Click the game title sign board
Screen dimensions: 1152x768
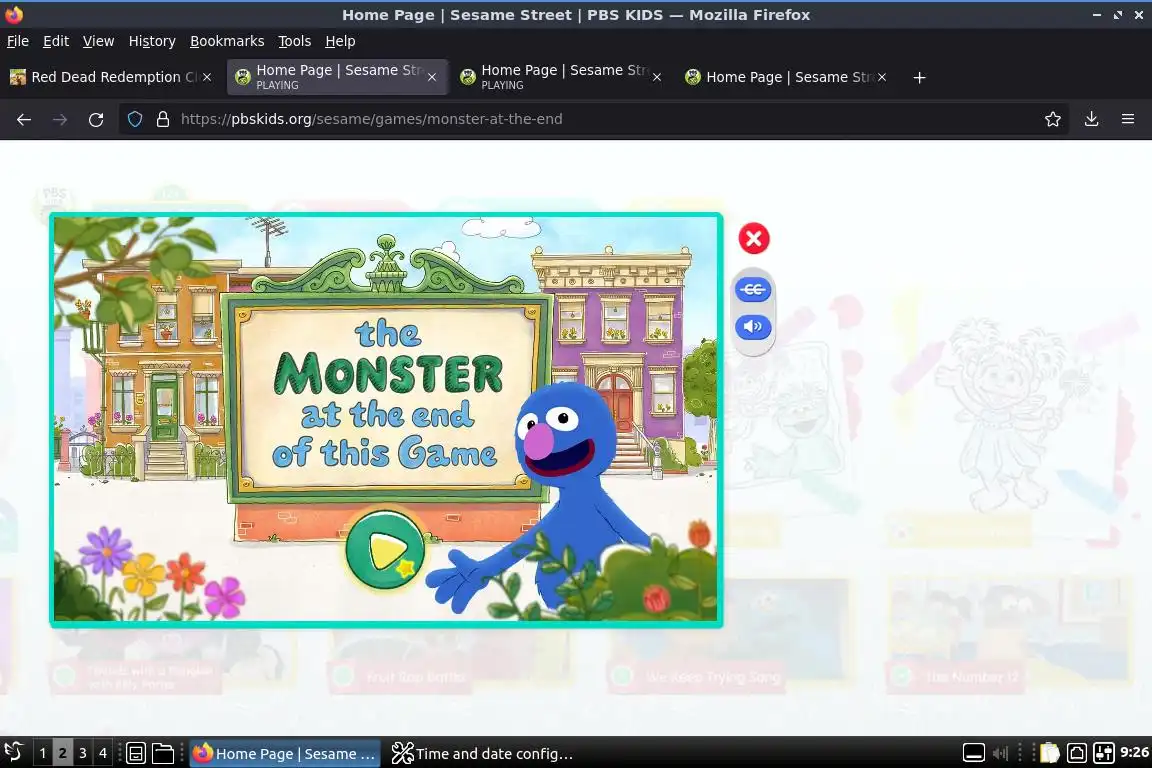point(387,397)
